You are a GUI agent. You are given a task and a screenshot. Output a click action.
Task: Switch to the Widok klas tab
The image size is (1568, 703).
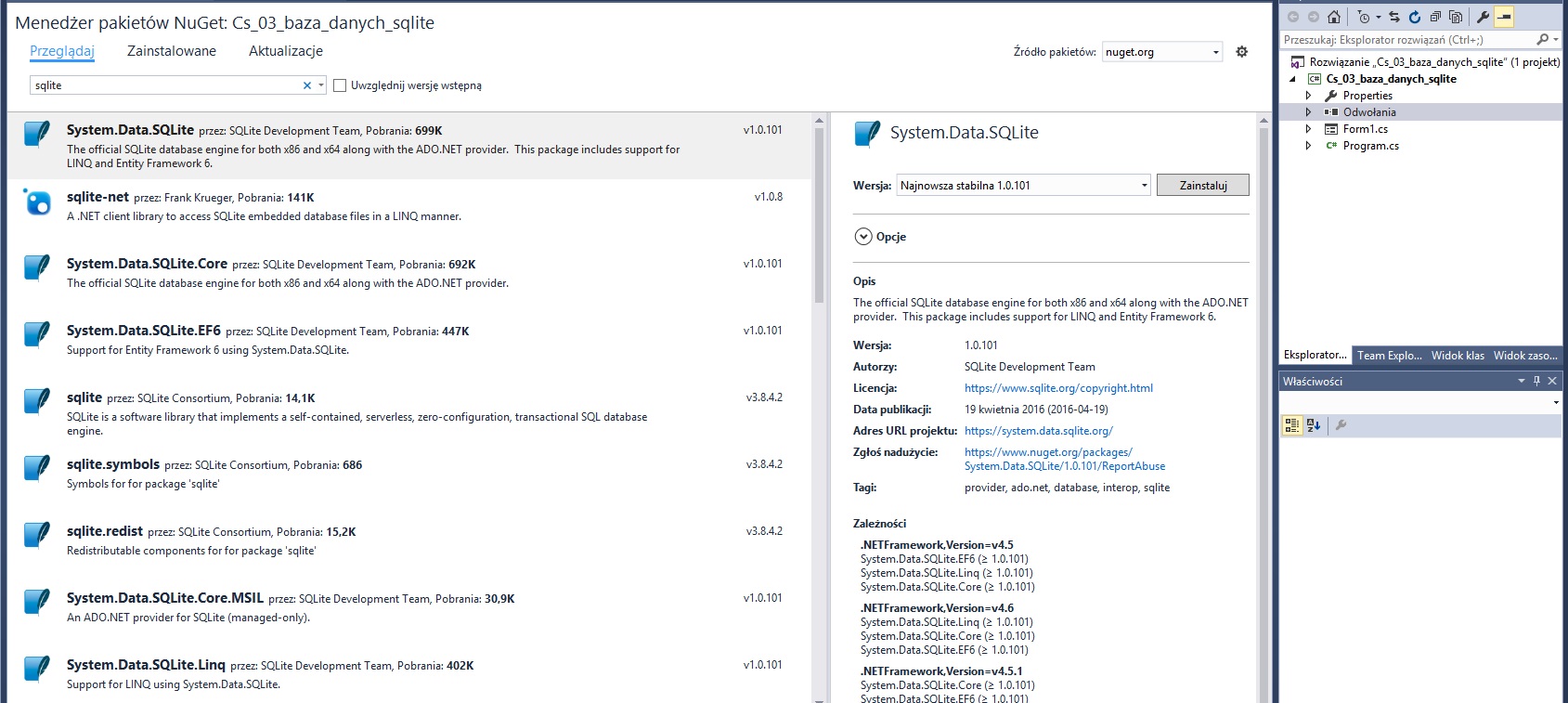pyautogui.click(x=1458, y=356)
